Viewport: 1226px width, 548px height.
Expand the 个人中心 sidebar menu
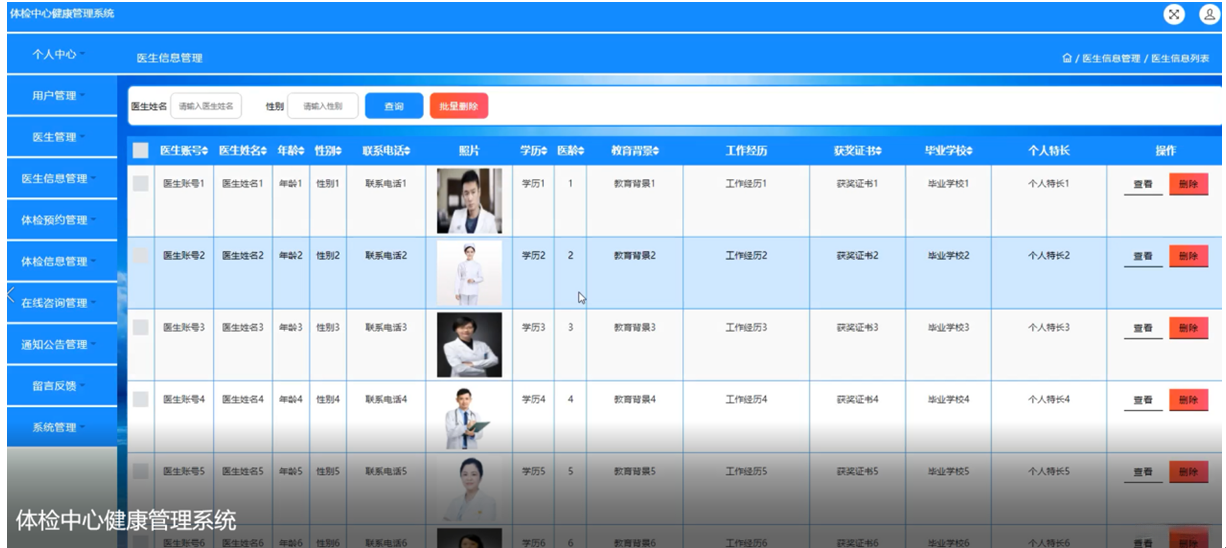point(60,54)
